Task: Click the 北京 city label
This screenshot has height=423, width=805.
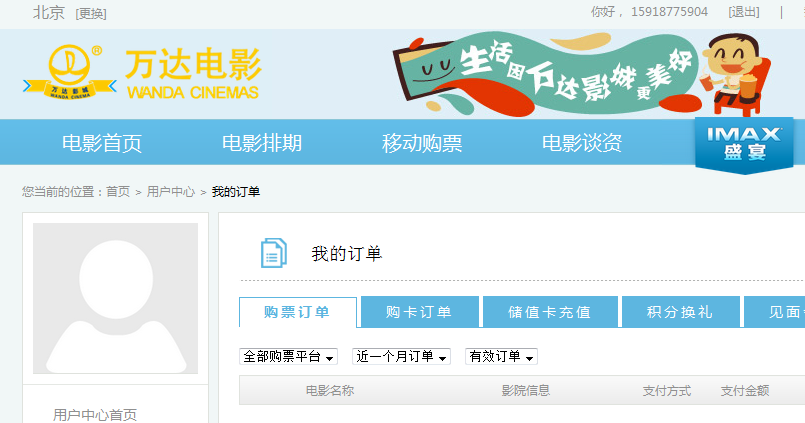Action: (49, 13)
